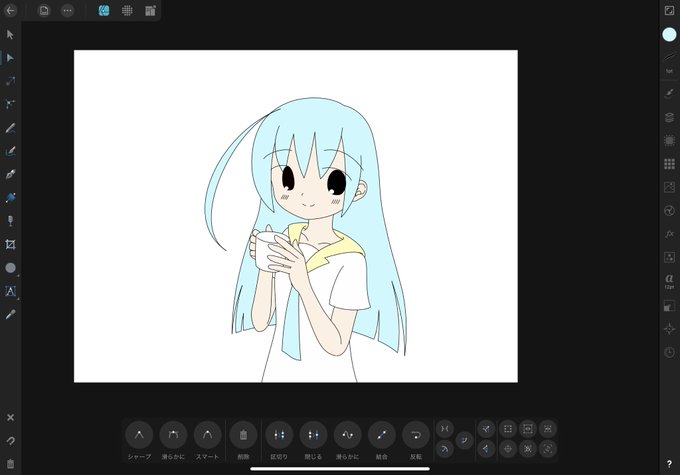The width and height of the screenshot is (680, 475).
Task: Open the History clock studio icon
Action: tap(669, 352)
